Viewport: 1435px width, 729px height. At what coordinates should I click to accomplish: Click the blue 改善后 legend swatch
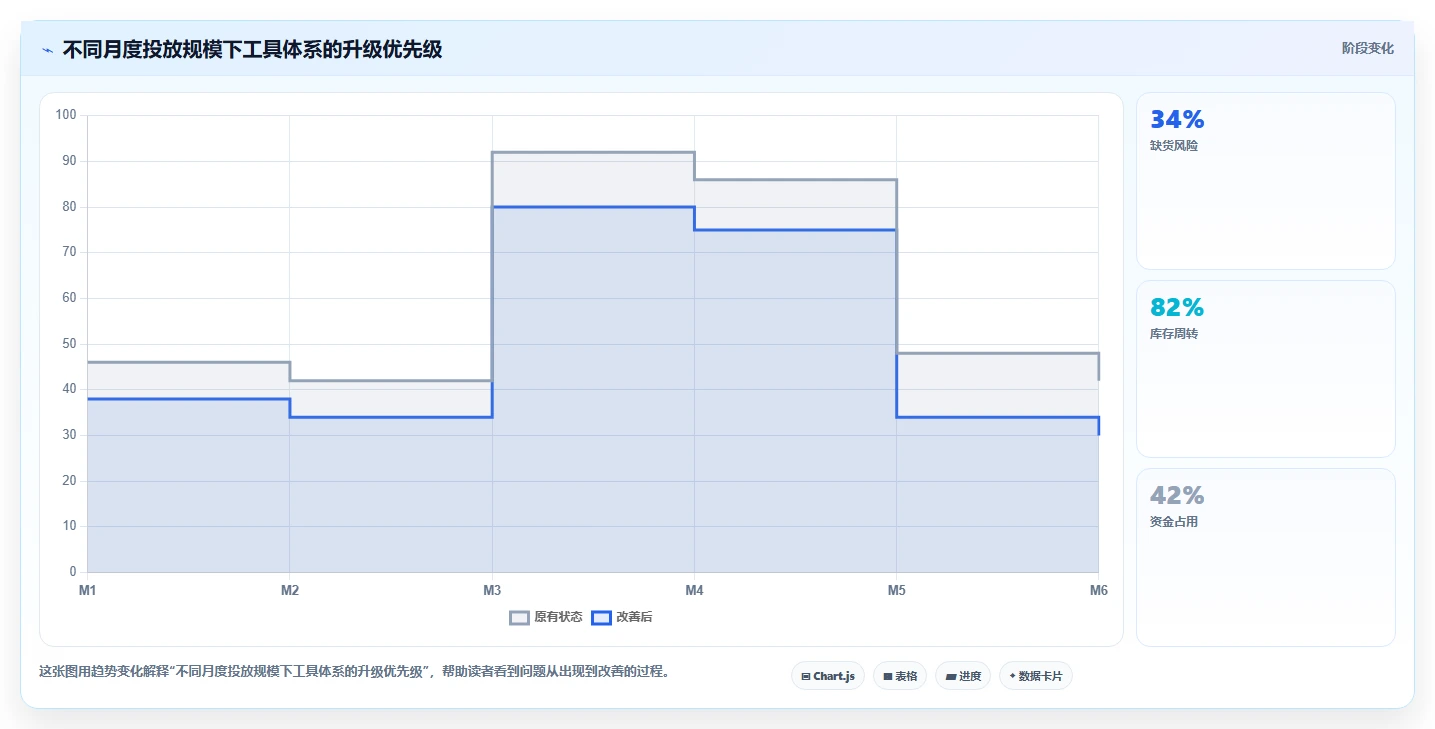pyautogui.click(x=601, y=617)
